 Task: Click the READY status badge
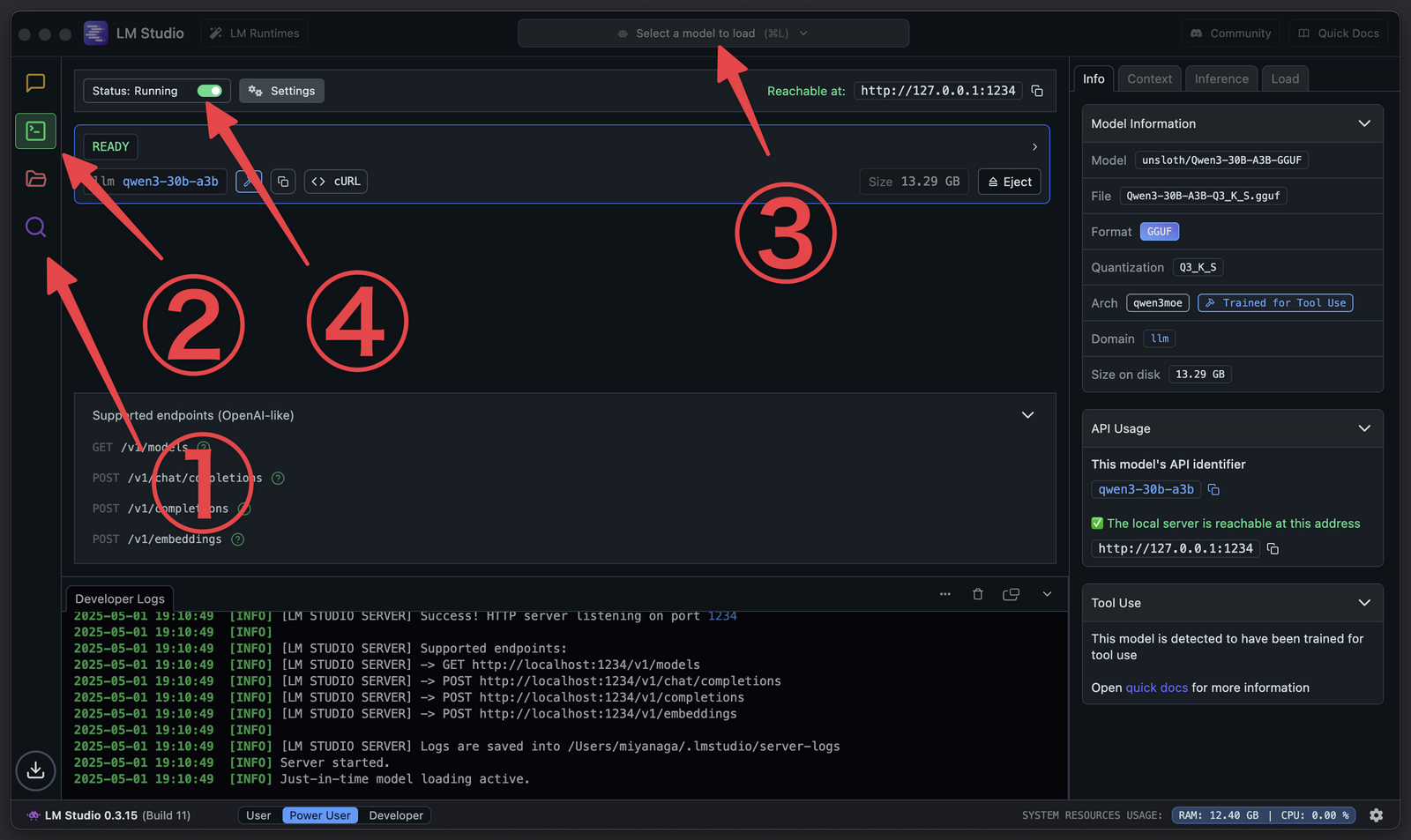point(110,146)
